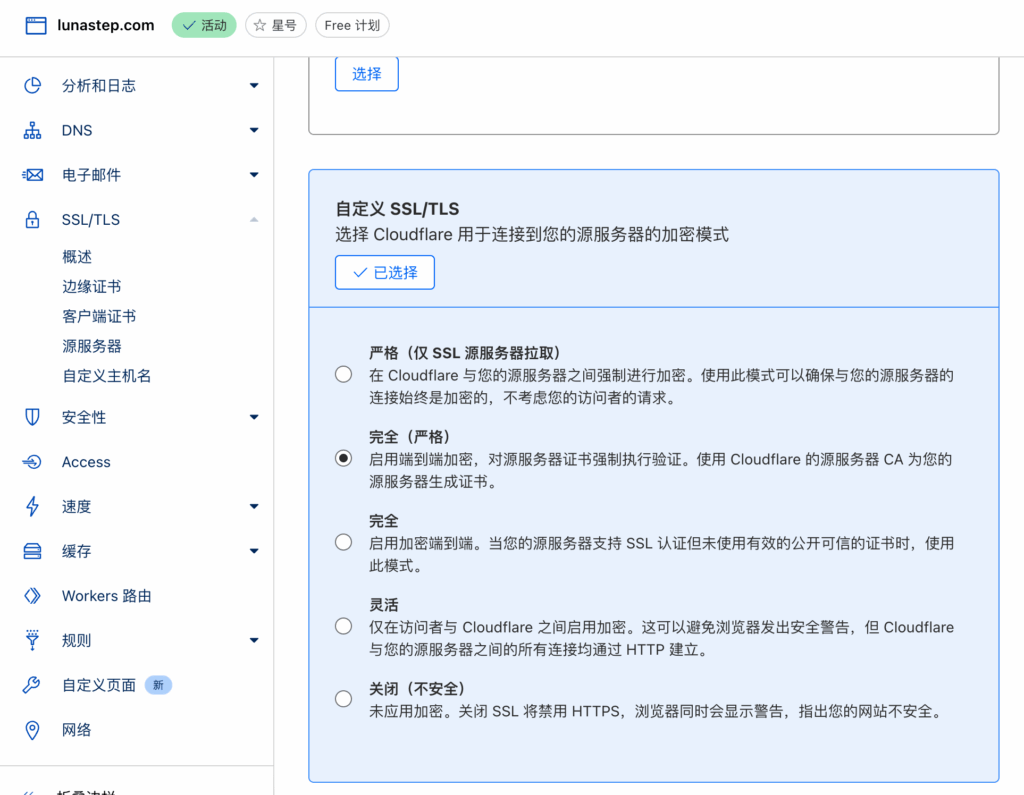The image size is (1024, 795).
Task: Click the 星号 star button
Action: click(276, 25)
